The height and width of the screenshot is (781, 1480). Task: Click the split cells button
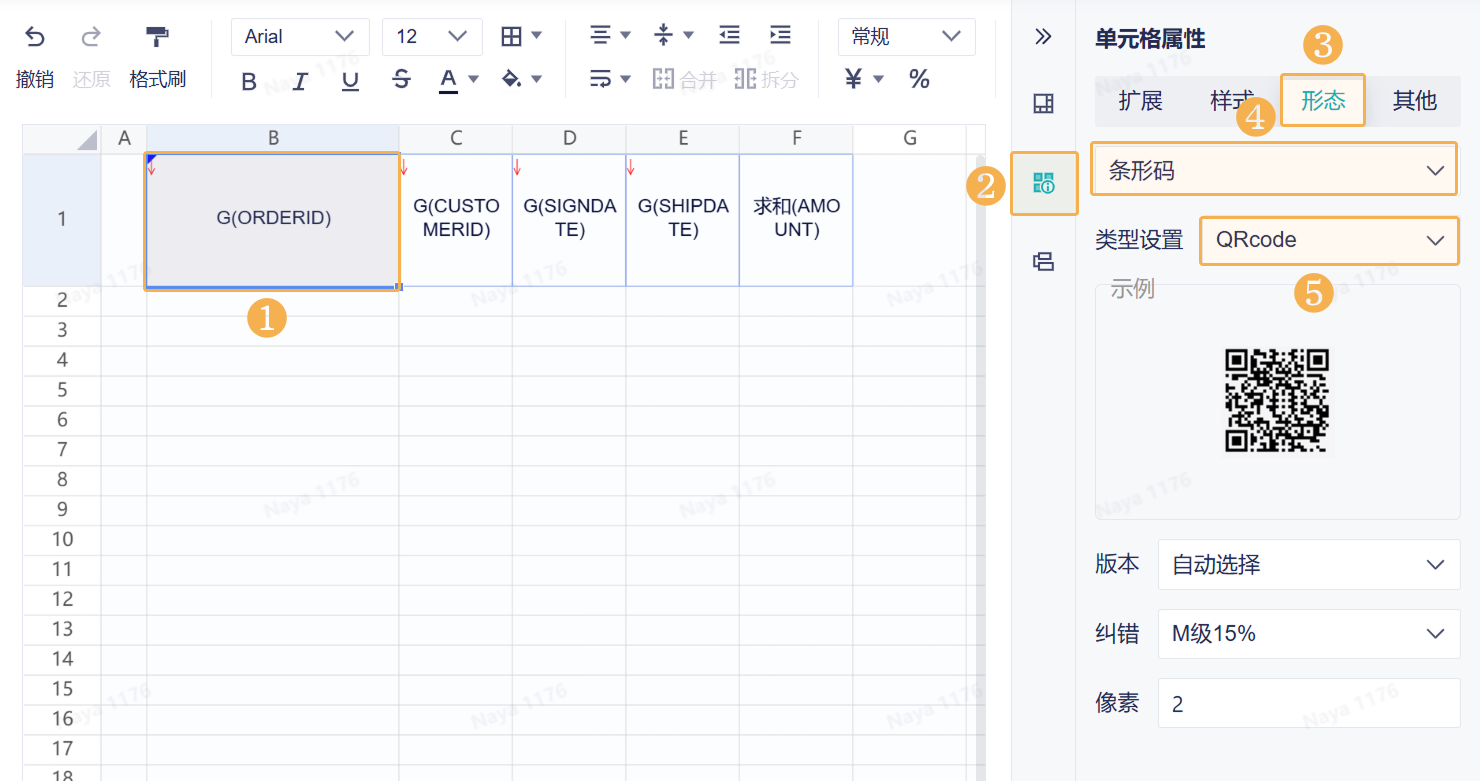point(766,80)
